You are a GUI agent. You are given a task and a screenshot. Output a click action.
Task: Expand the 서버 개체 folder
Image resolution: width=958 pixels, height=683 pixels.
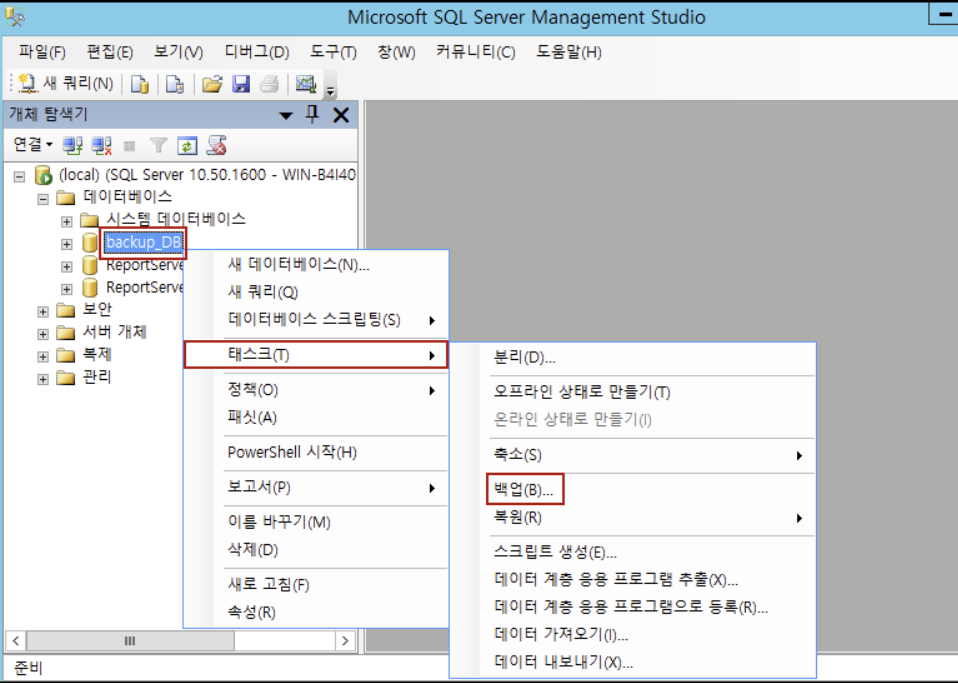(43, 334)
